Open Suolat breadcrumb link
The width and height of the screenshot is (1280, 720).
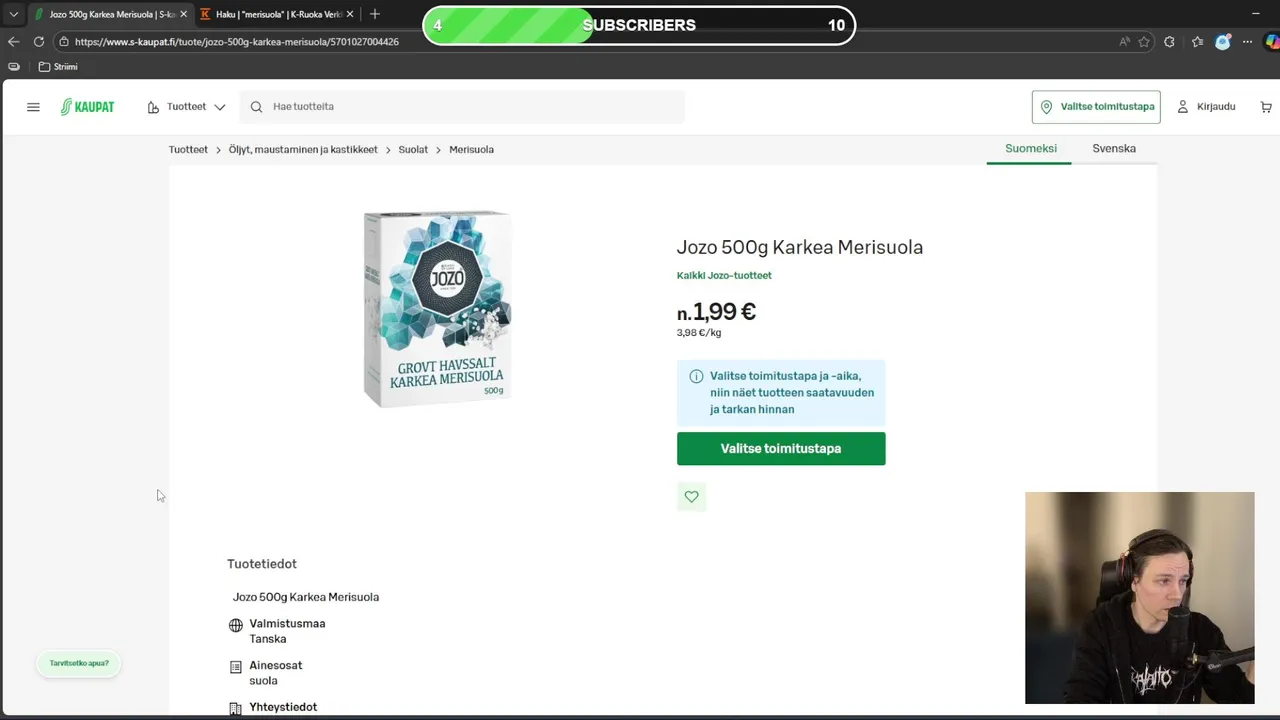point(413,150)
